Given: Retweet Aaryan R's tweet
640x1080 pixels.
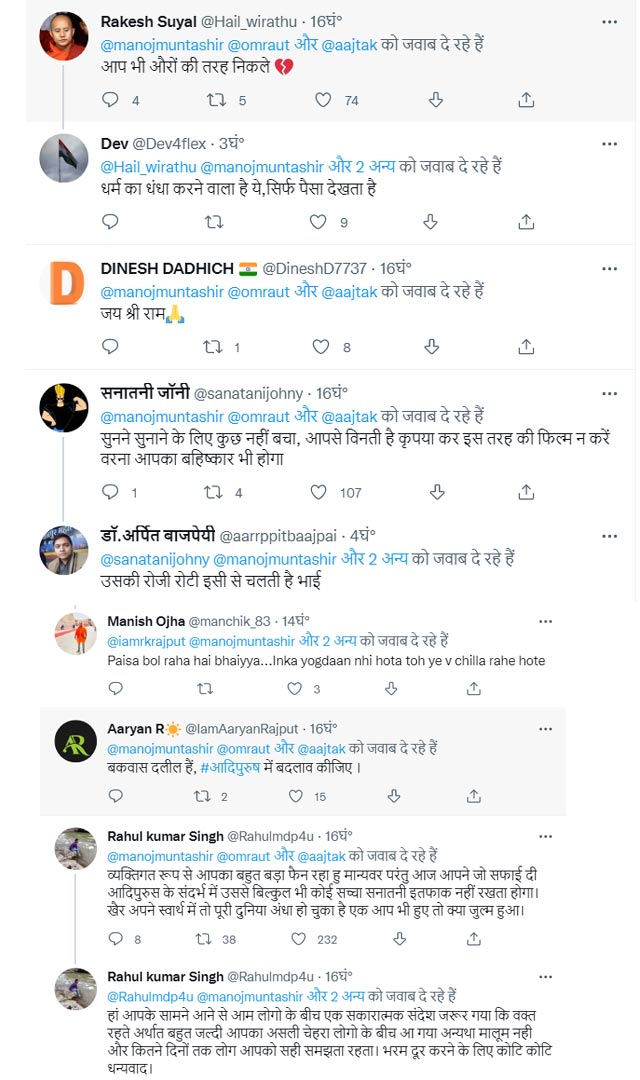Looking at the screenshot, I should 204,797.
